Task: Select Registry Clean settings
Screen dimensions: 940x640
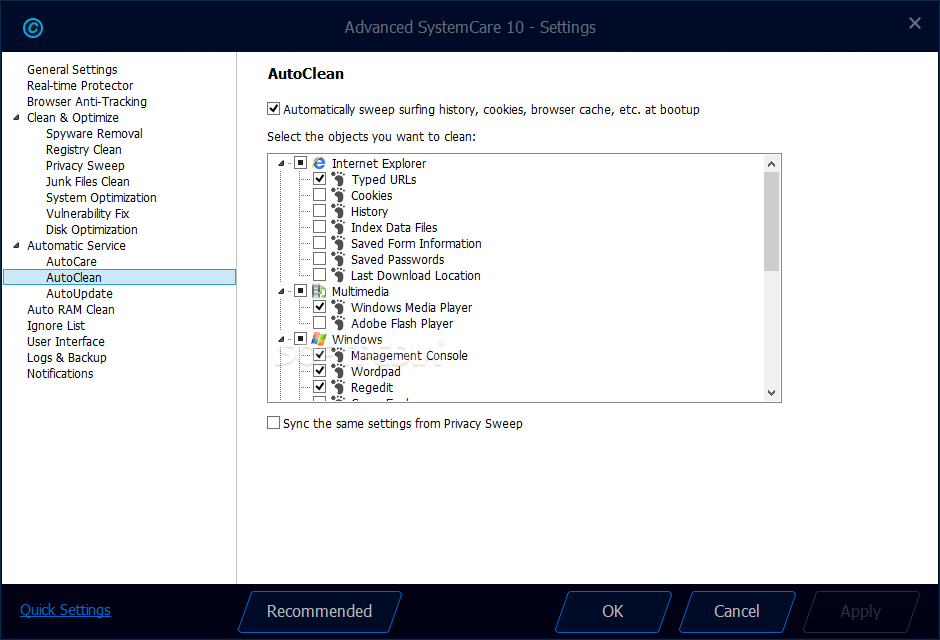Action: [83, 149]
